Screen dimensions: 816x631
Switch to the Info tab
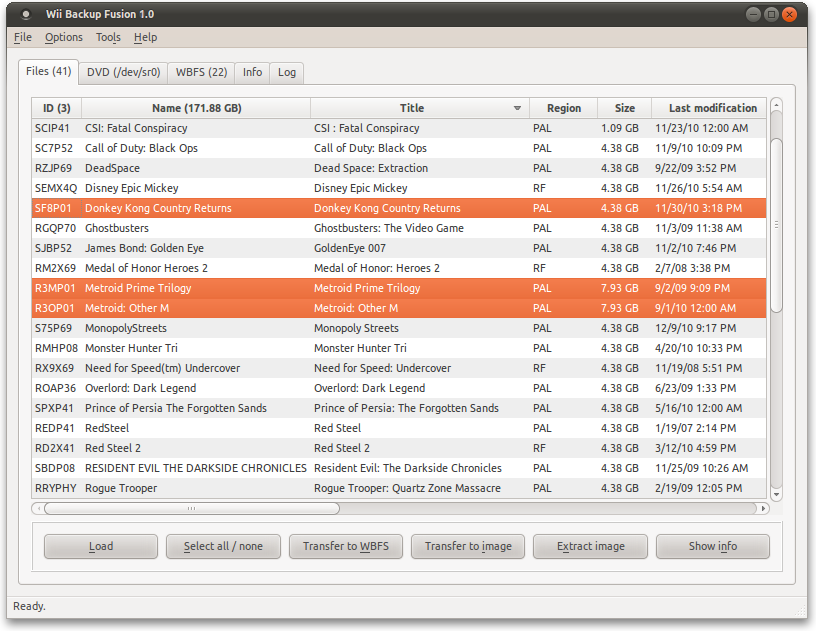(x=252, y=72)
